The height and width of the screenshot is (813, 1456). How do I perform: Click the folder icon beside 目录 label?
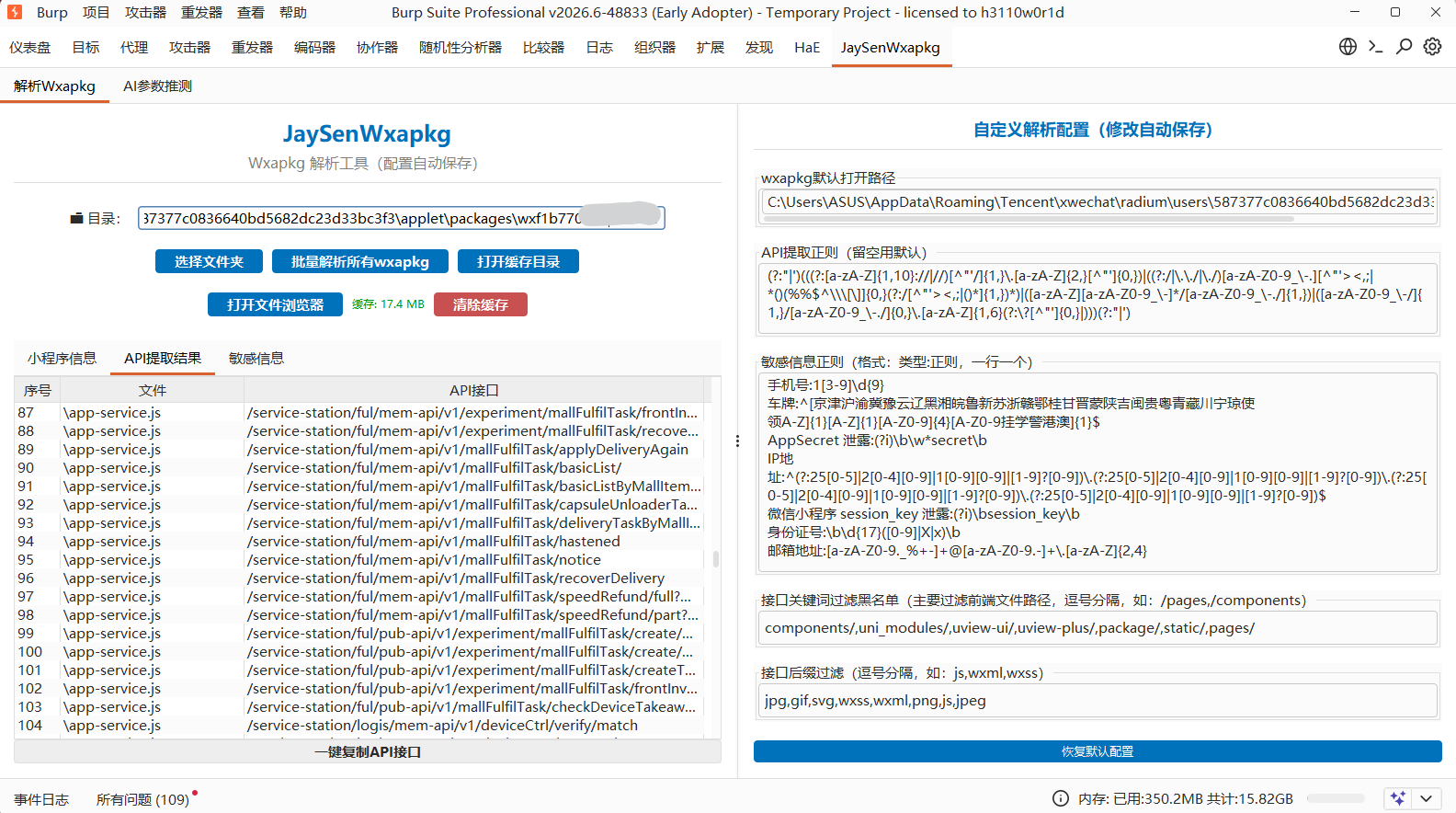pos(77,219)
